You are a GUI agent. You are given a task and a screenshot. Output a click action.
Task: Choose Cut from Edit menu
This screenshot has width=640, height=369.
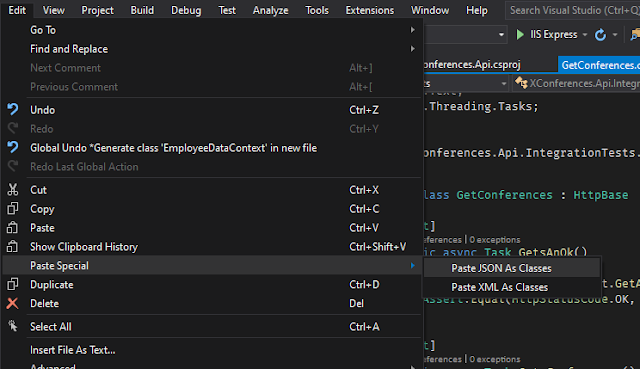pyautogui.click(x=211, y=190)
